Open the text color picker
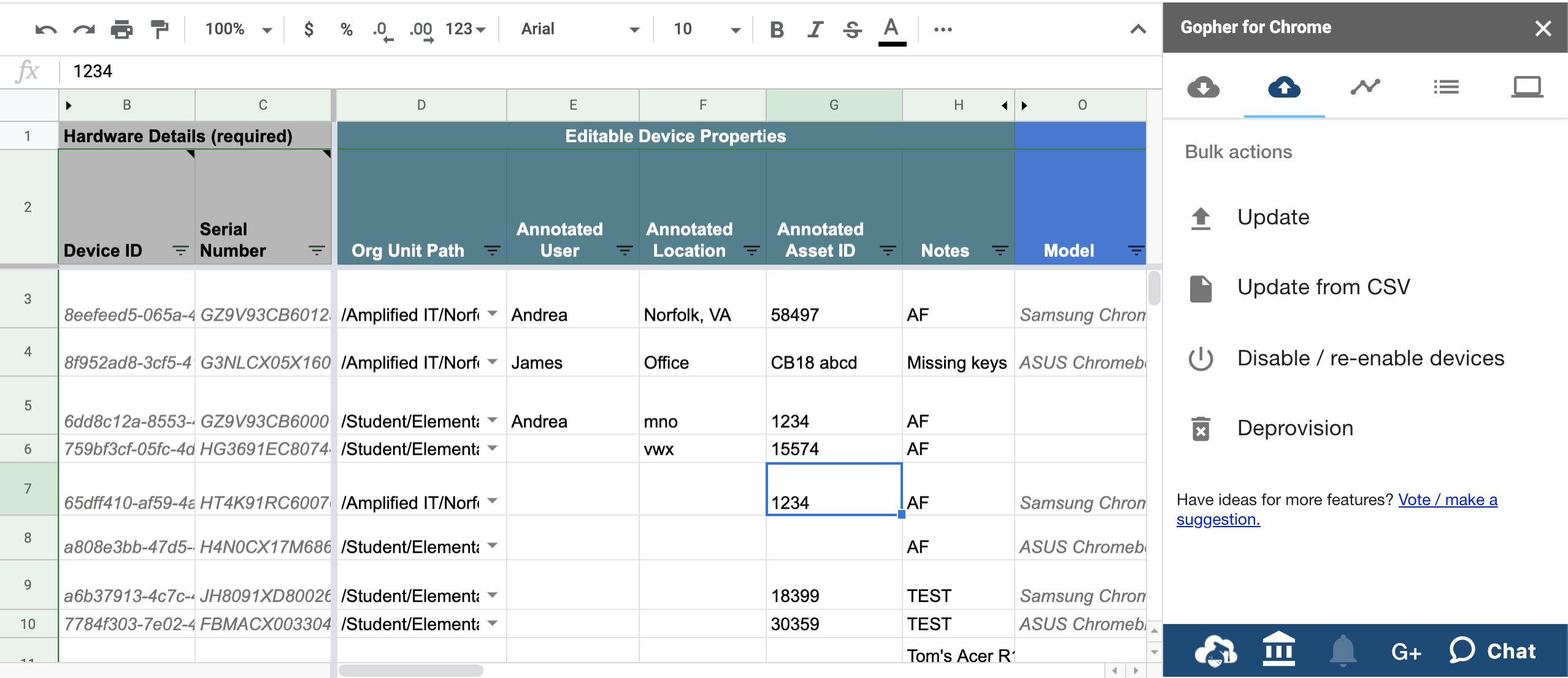 click(x=892, y=29)
